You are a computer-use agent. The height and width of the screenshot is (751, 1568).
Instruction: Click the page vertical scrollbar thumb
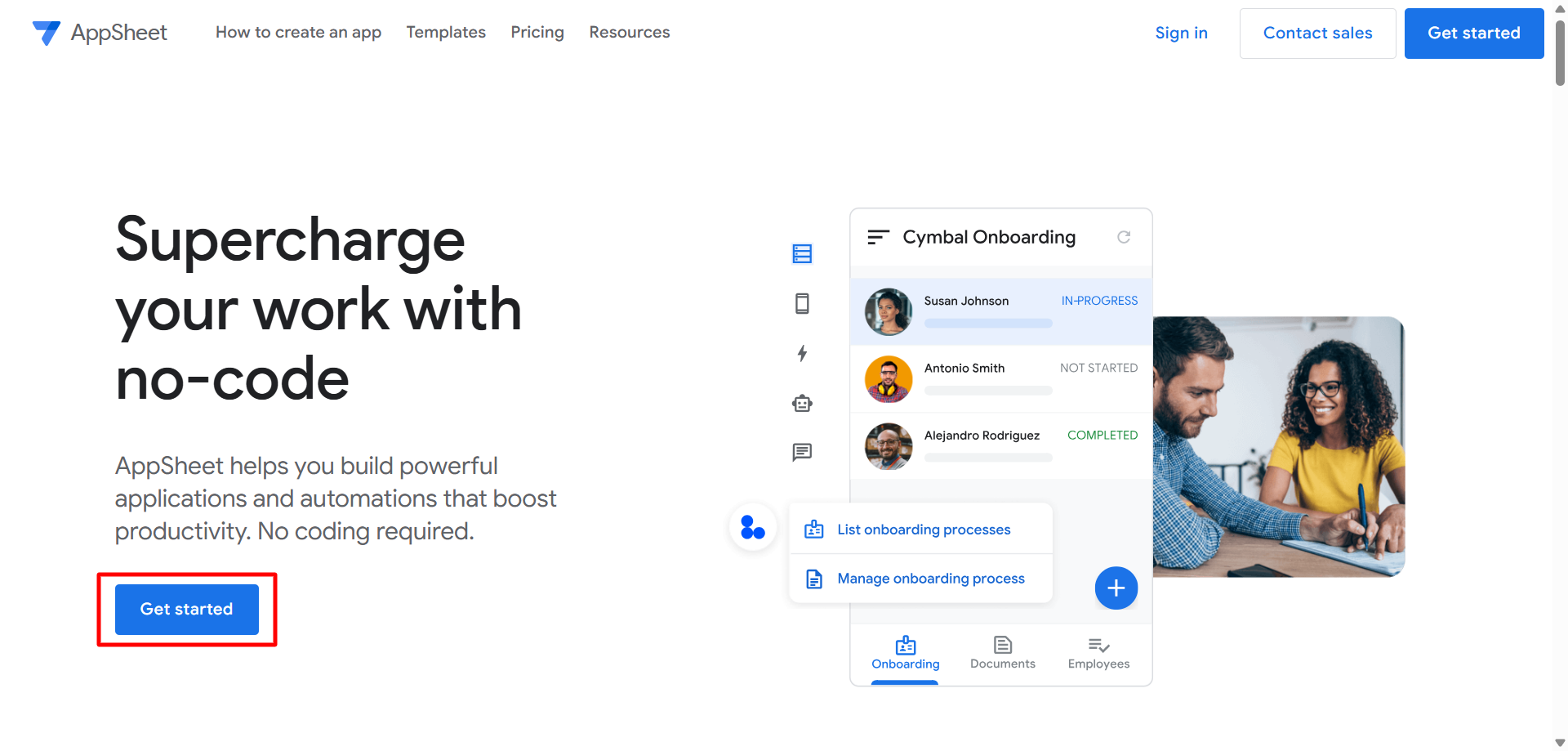tap(1560, 53)
